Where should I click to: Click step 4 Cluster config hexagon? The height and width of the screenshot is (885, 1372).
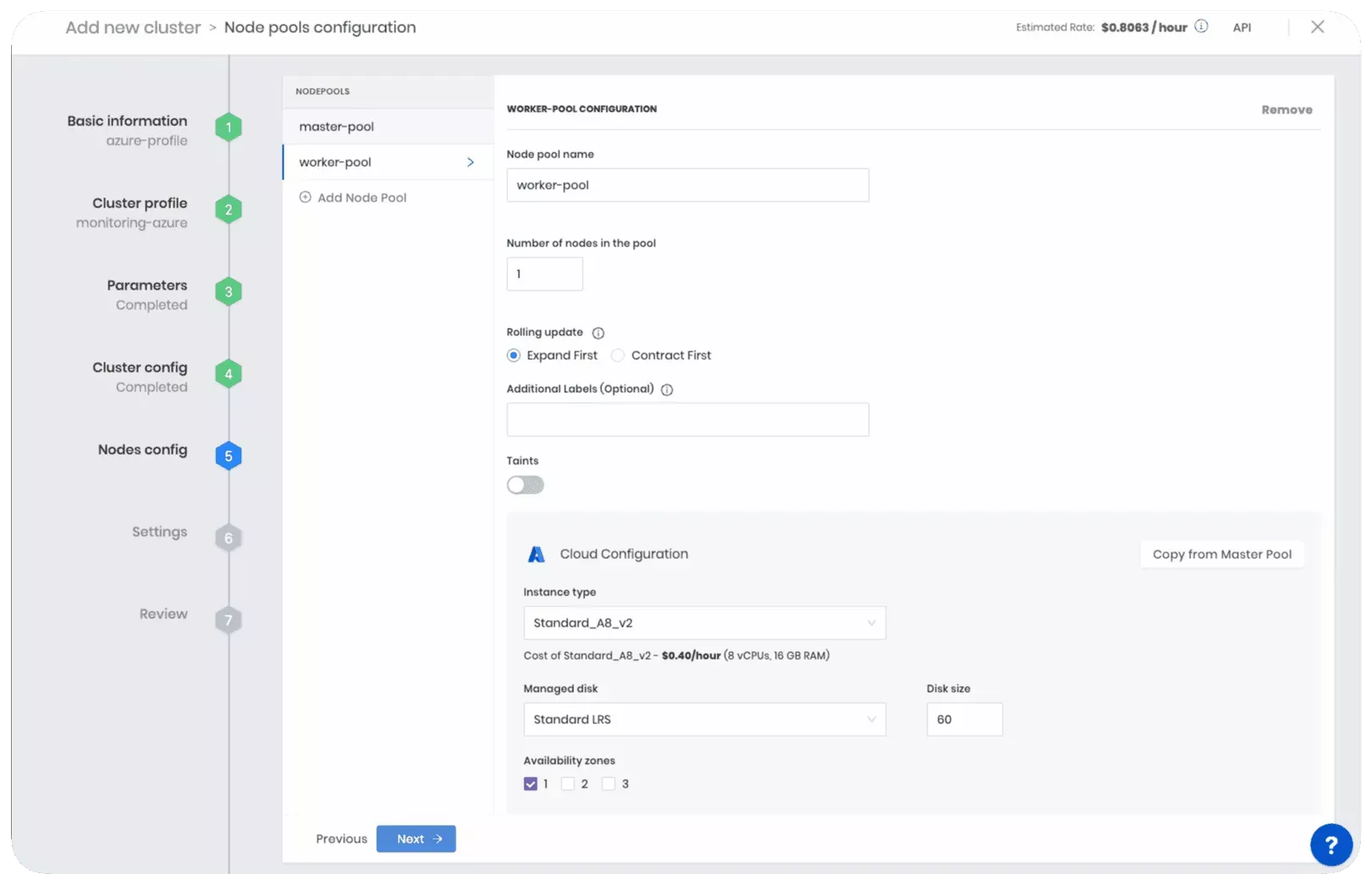(228, 374)
